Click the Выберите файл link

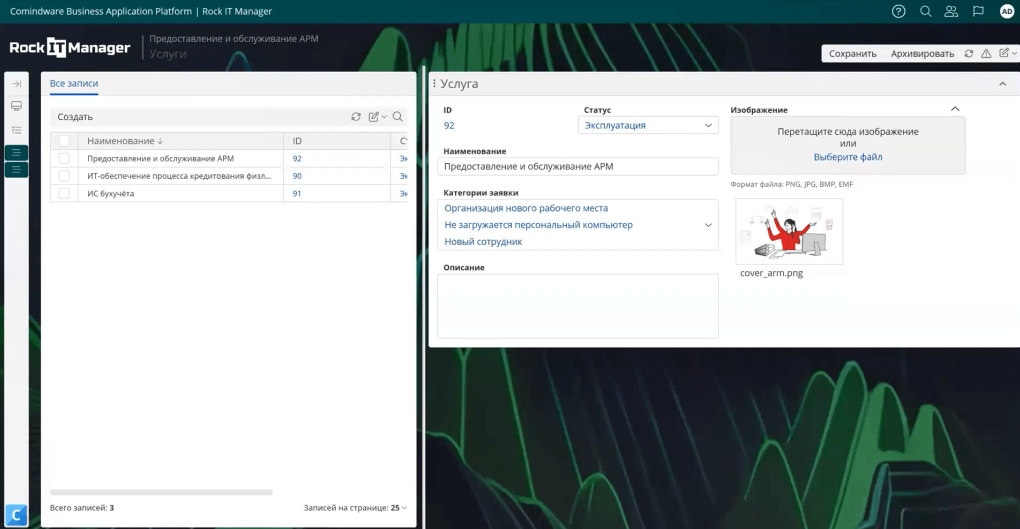tap(847, 157)
